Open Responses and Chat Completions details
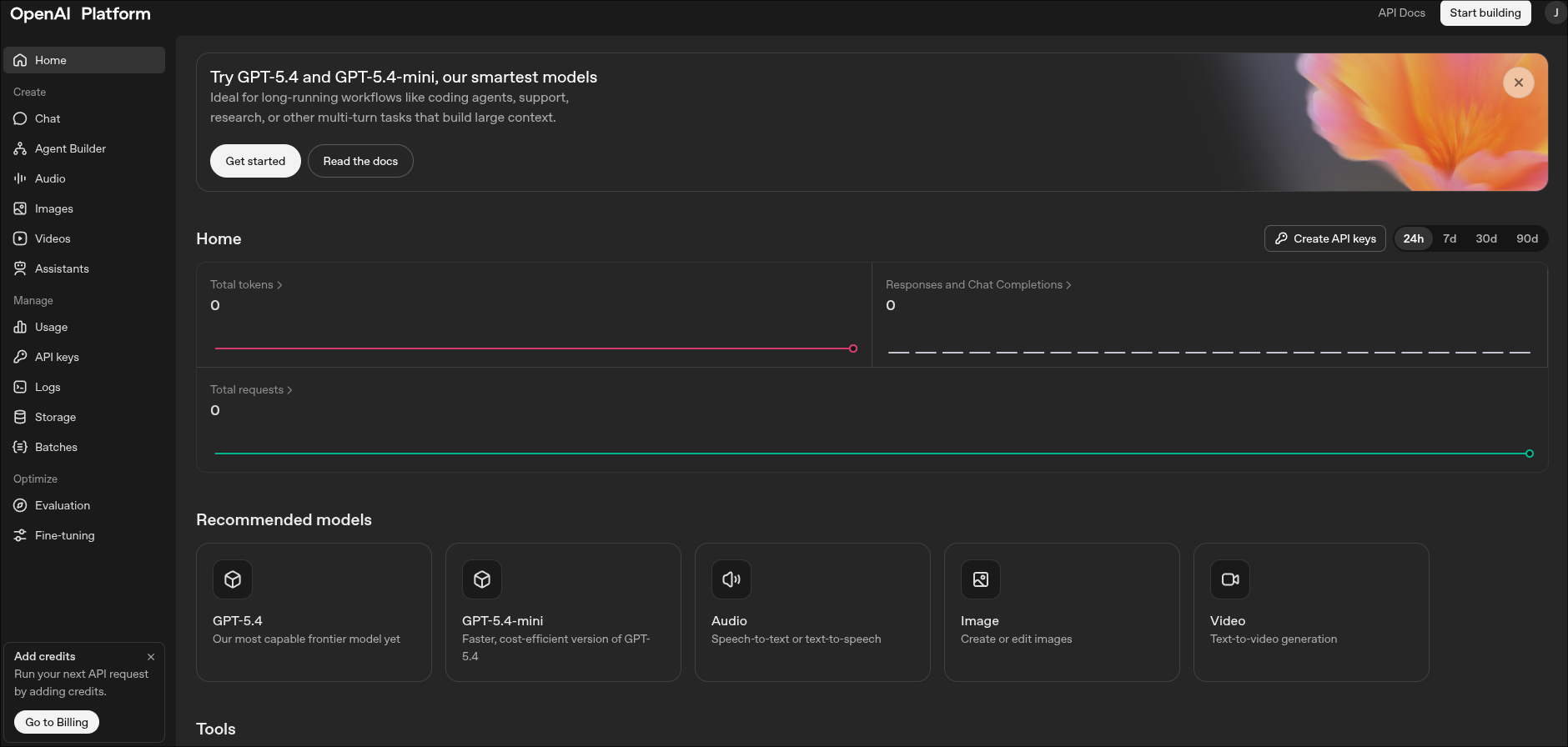 point(978,285)
